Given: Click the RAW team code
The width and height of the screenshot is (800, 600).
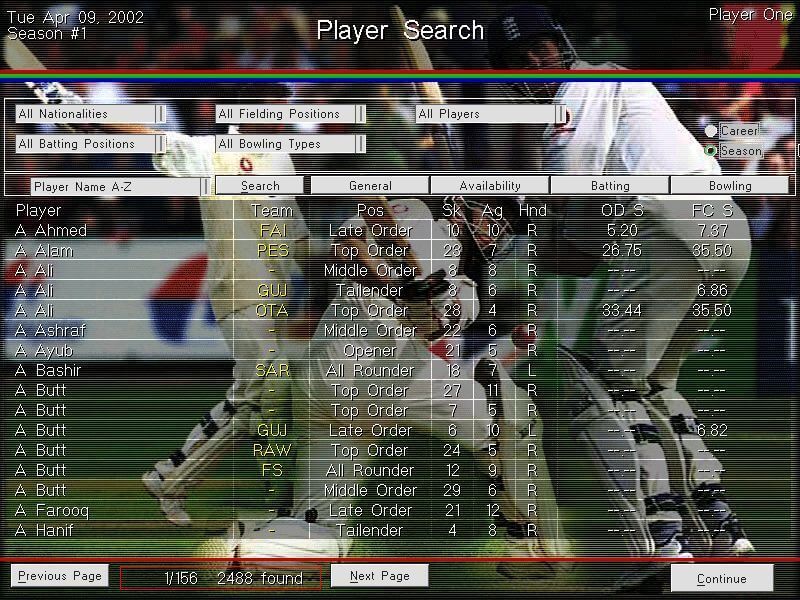Looking at the screenshot, I should tap(272, 450).
